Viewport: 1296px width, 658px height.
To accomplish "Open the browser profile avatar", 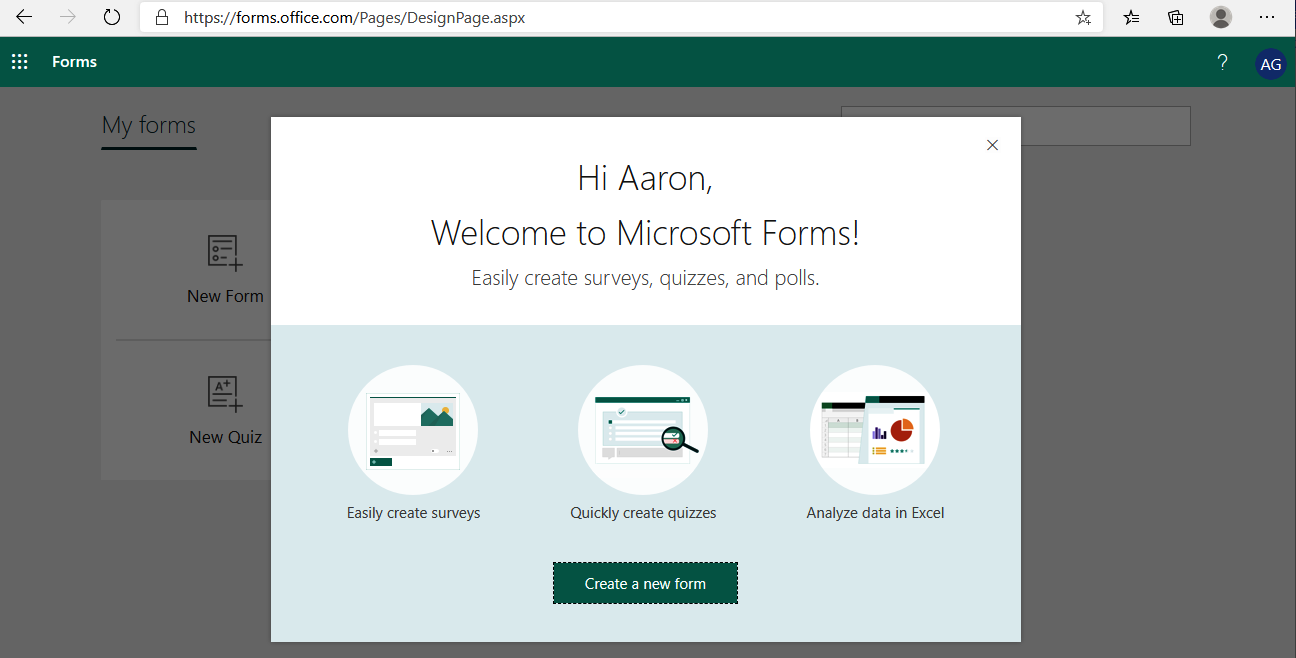I will [1221, 17].
